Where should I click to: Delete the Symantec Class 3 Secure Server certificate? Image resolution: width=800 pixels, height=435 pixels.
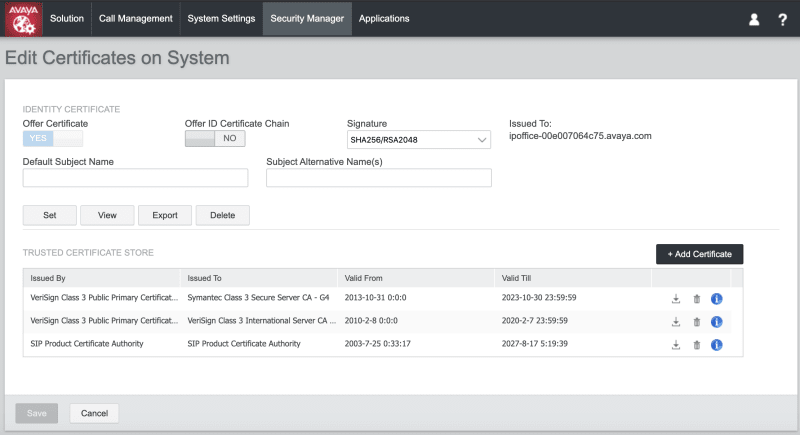point(696,299)
